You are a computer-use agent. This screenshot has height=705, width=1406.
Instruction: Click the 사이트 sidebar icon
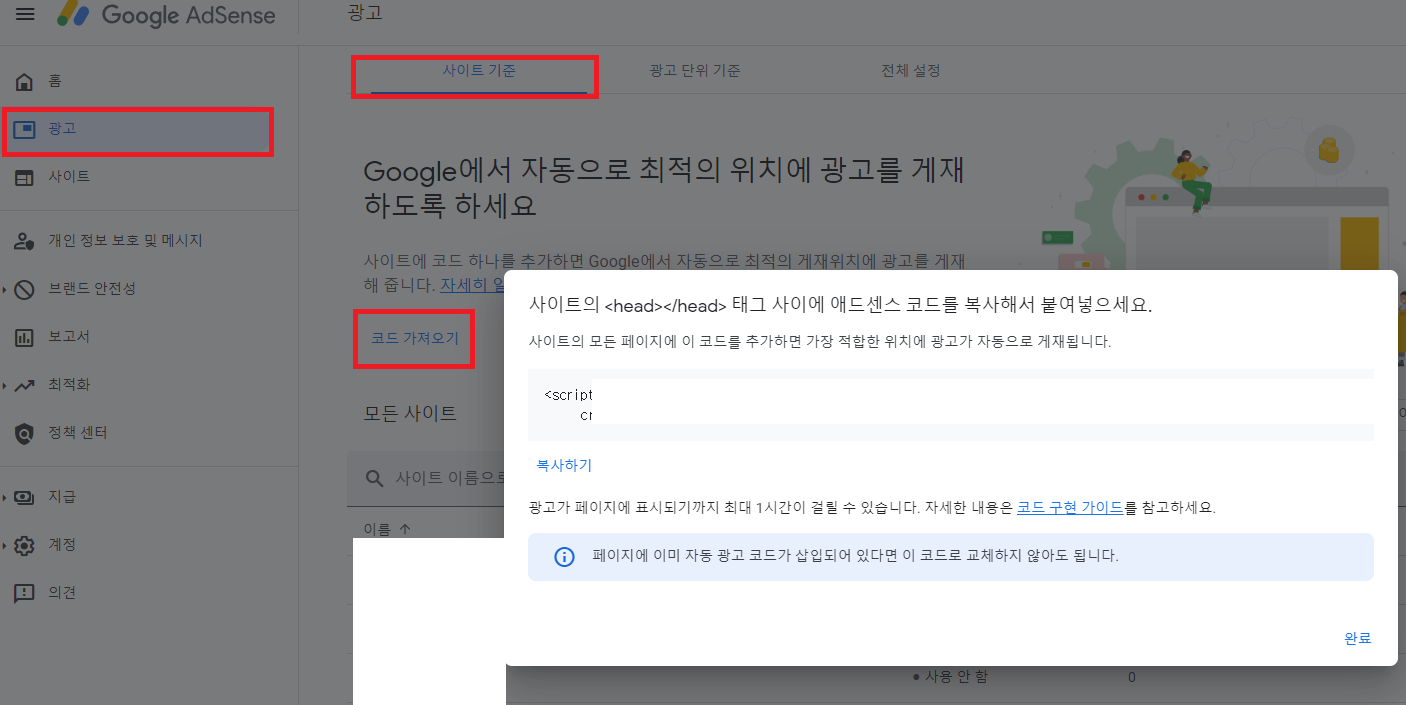pyautogui.click(x=25, y=177)
